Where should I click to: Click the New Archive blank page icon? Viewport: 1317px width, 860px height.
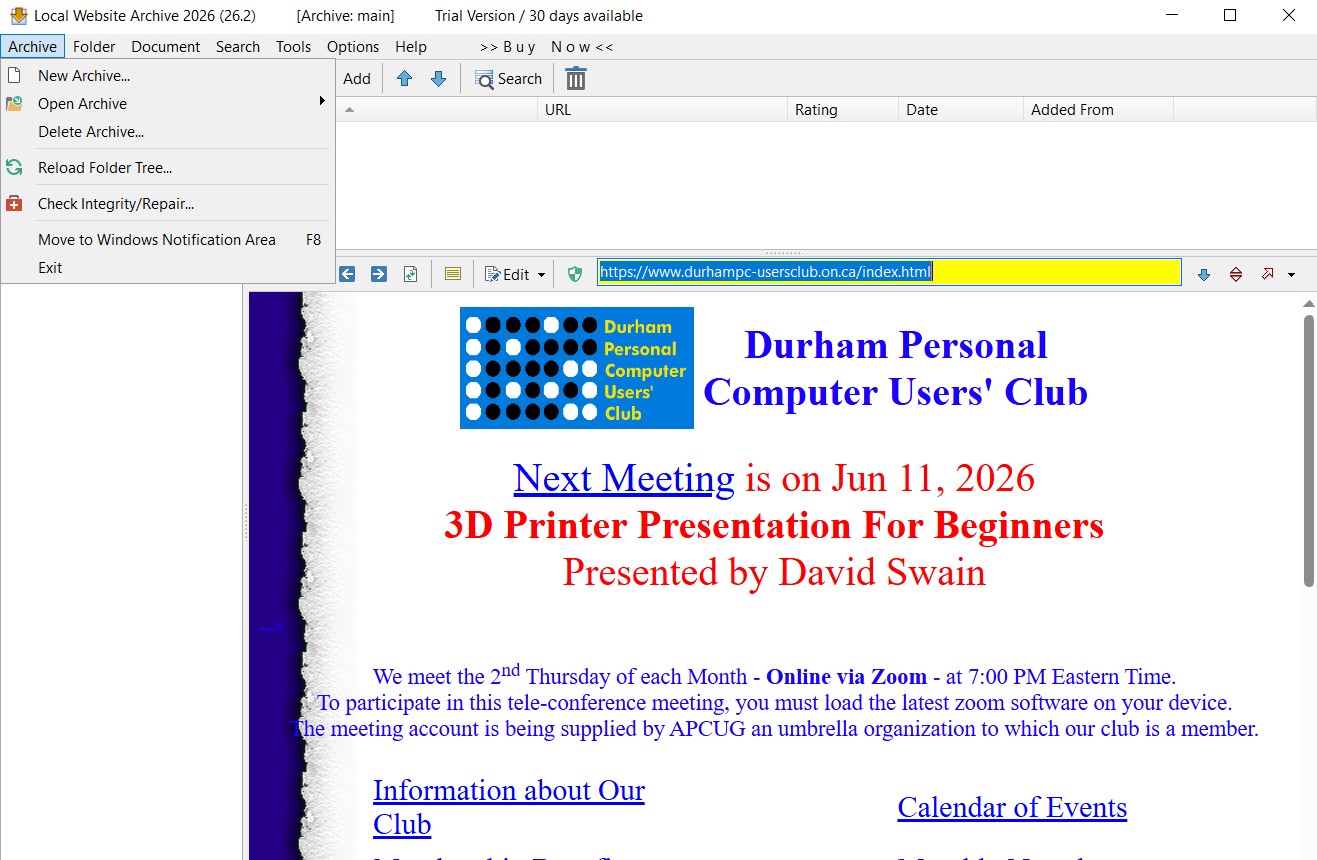14,76
